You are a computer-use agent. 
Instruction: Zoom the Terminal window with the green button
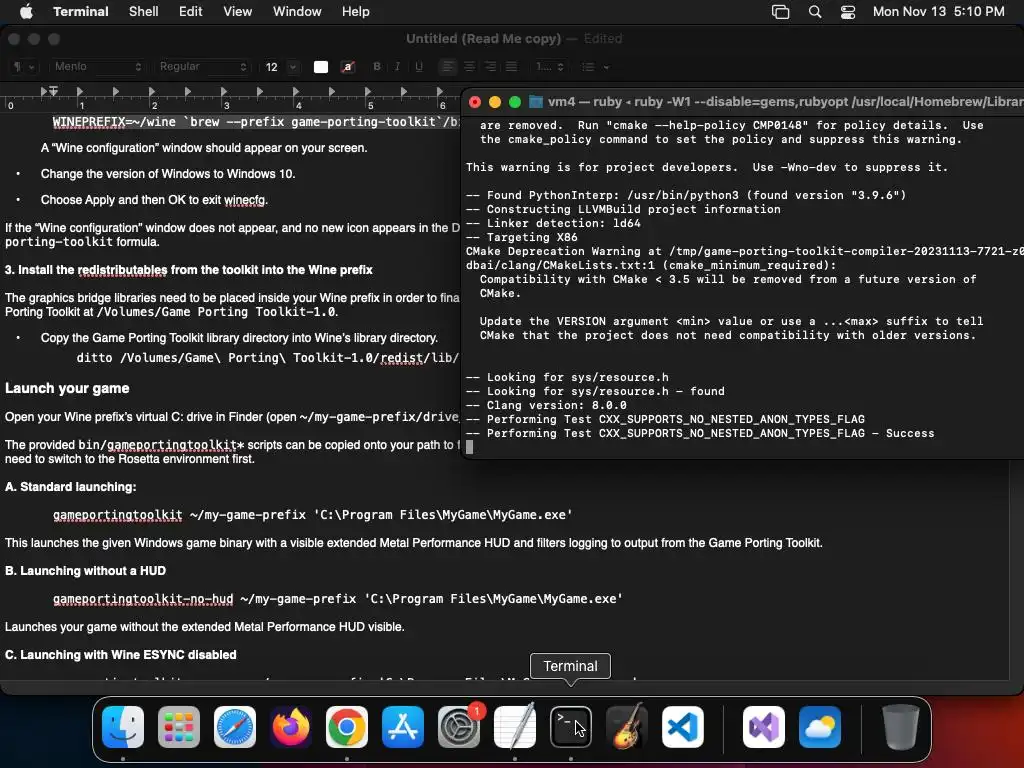[x=515, y=102]
